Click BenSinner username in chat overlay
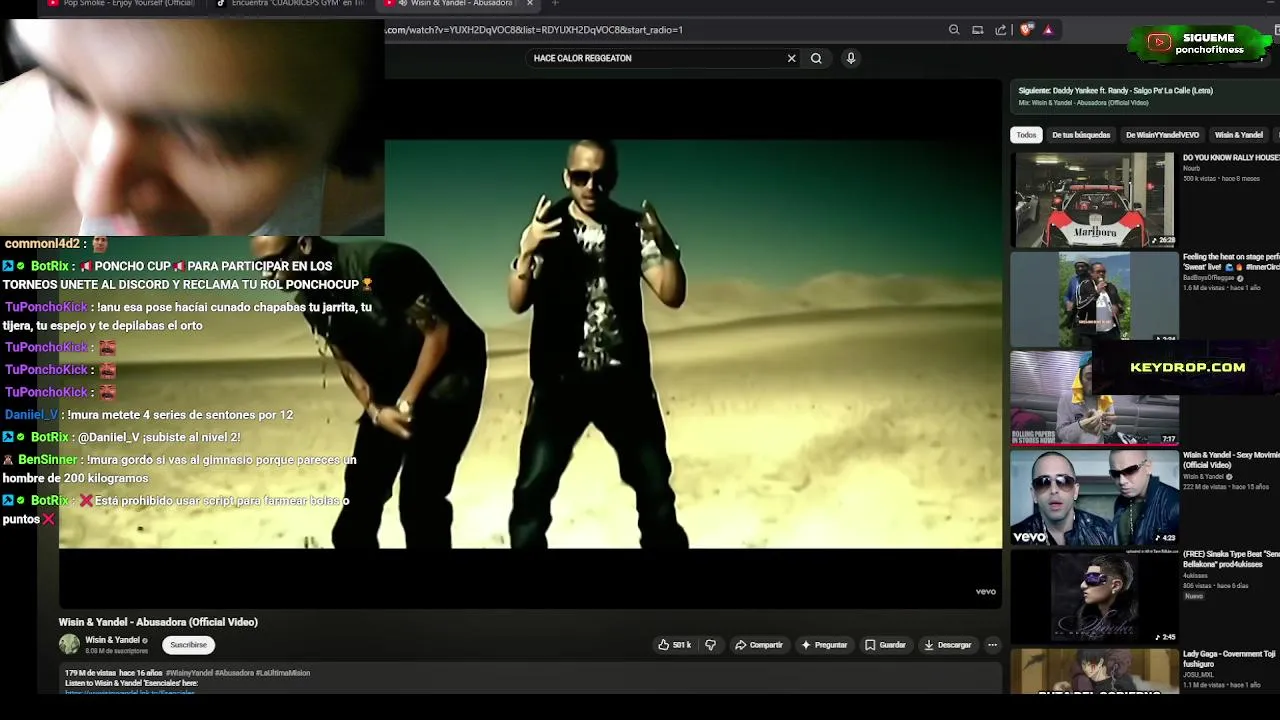Screen dimensions: 1280x720 tap(47, 460)
